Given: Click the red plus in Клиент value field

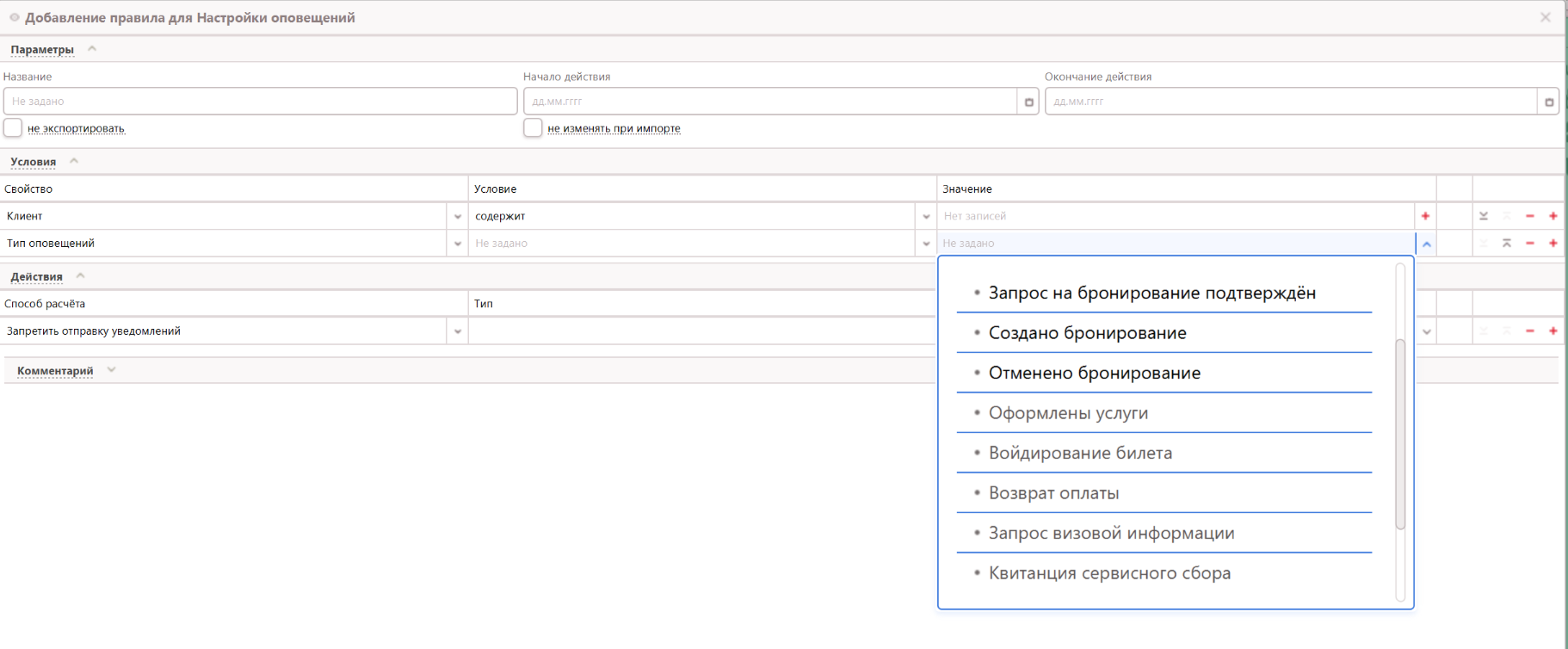Looking at the screenshot, I should (x=1425, y=216).
